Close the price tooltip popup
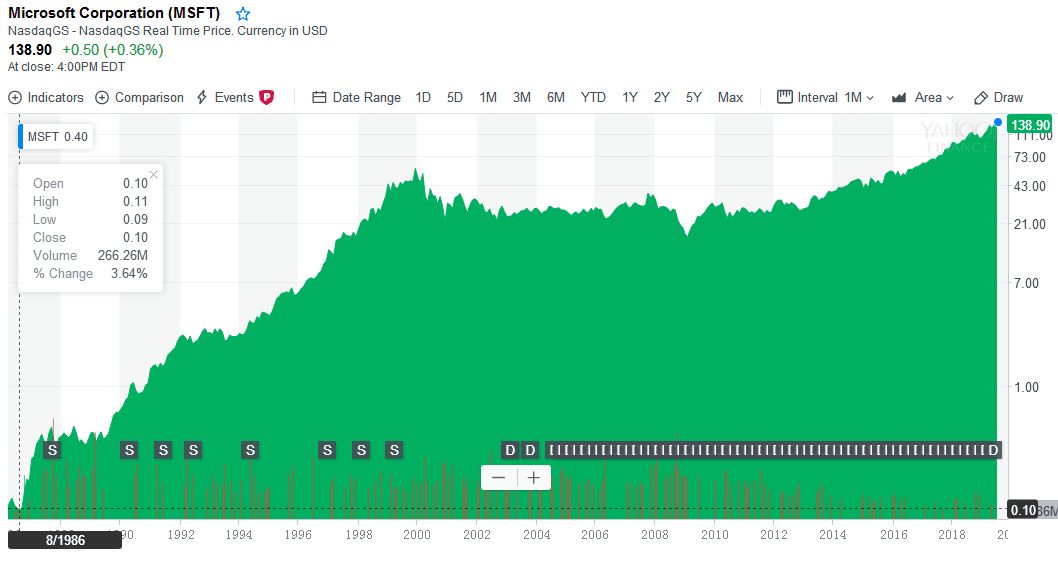 point(154,175)
